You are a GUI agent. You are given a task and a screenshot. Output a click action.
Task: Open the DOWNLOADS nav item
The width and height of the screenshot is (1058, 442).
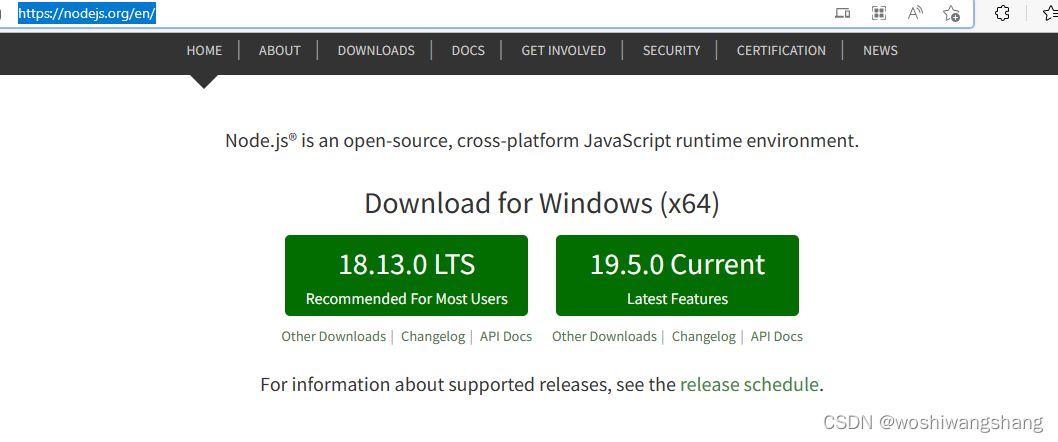[x=376, y=51]
